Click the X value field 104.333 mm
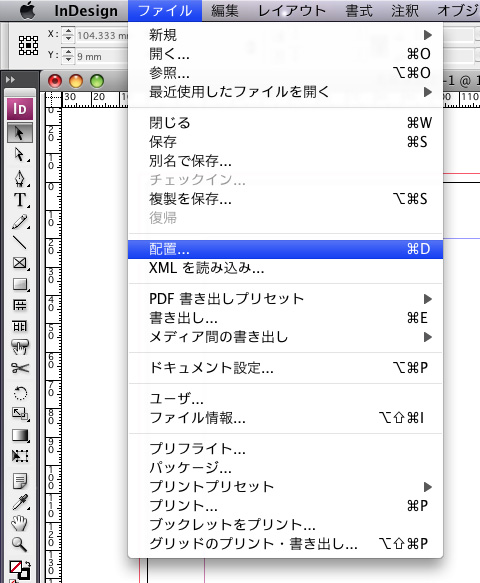Screen dimensions: 480x583 102,35
